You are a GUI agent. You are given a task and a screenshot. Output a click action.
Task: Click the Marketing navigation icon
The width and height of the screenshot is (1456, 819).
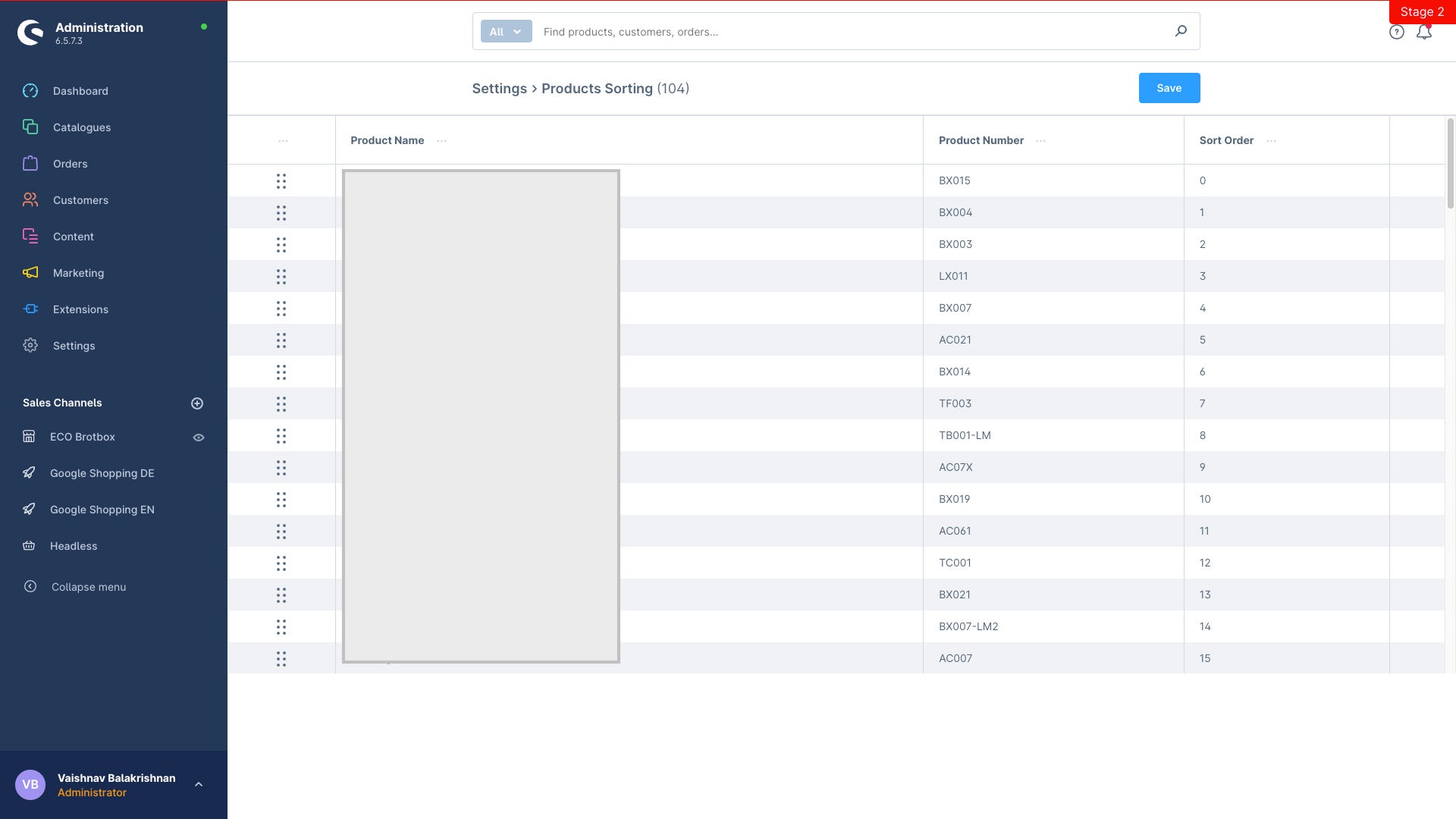point(30,273)
